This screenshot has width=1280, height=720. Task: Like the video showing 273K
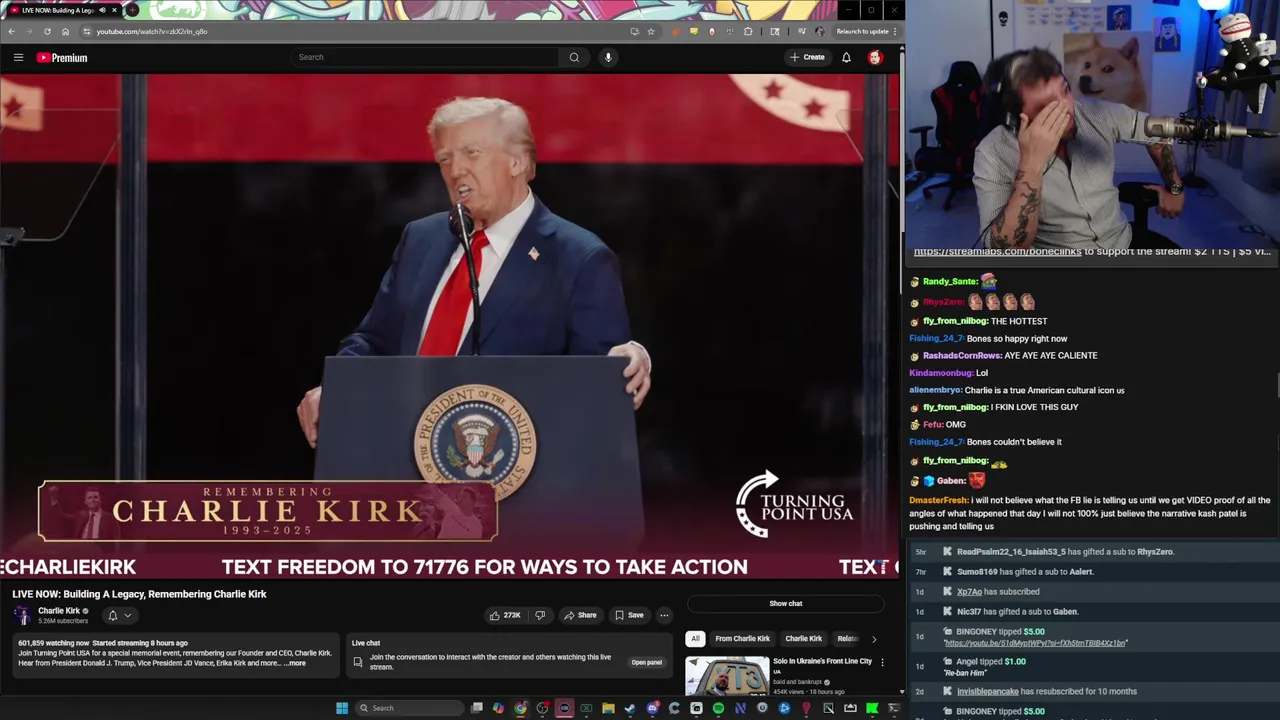click(504, 615)
